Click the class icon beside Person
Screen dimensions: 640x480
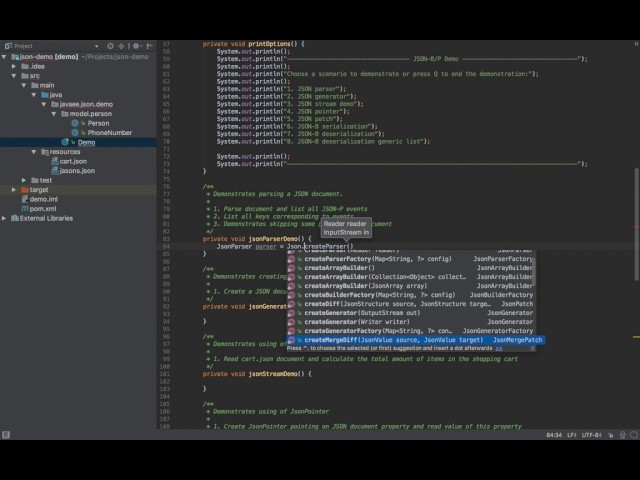click(x=75, y=123)
